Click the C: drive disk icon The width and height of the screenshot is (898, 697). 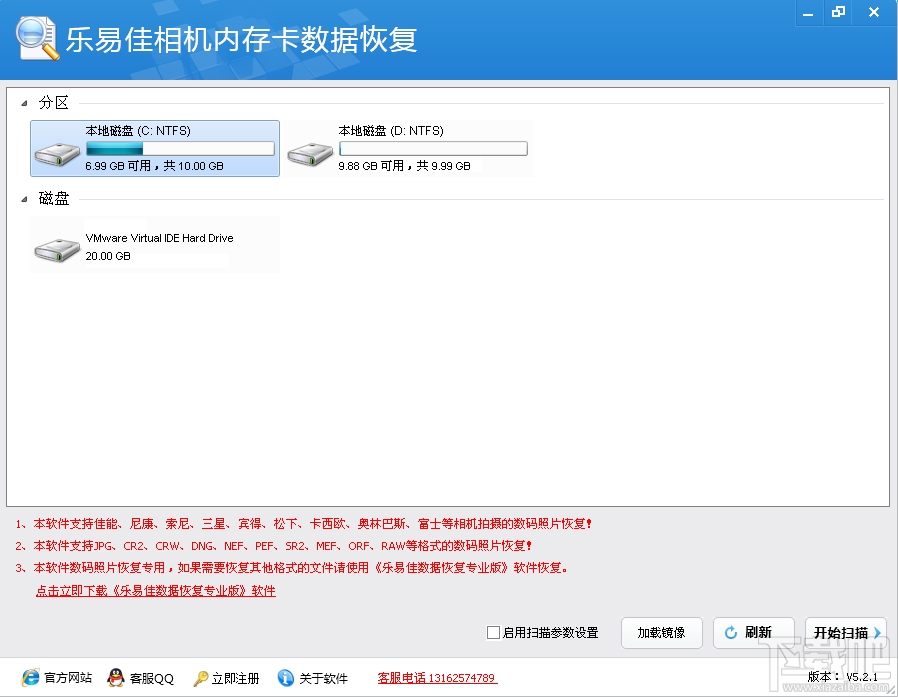57,155
